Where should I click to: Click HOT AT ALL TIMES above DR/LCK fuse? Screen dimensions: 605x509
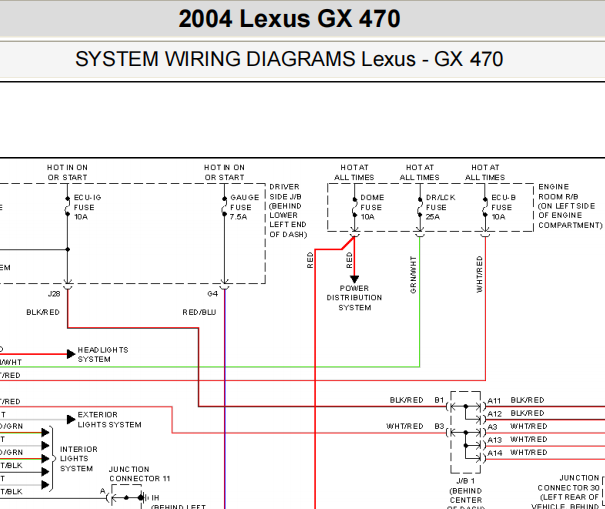(x=419, y=172)
